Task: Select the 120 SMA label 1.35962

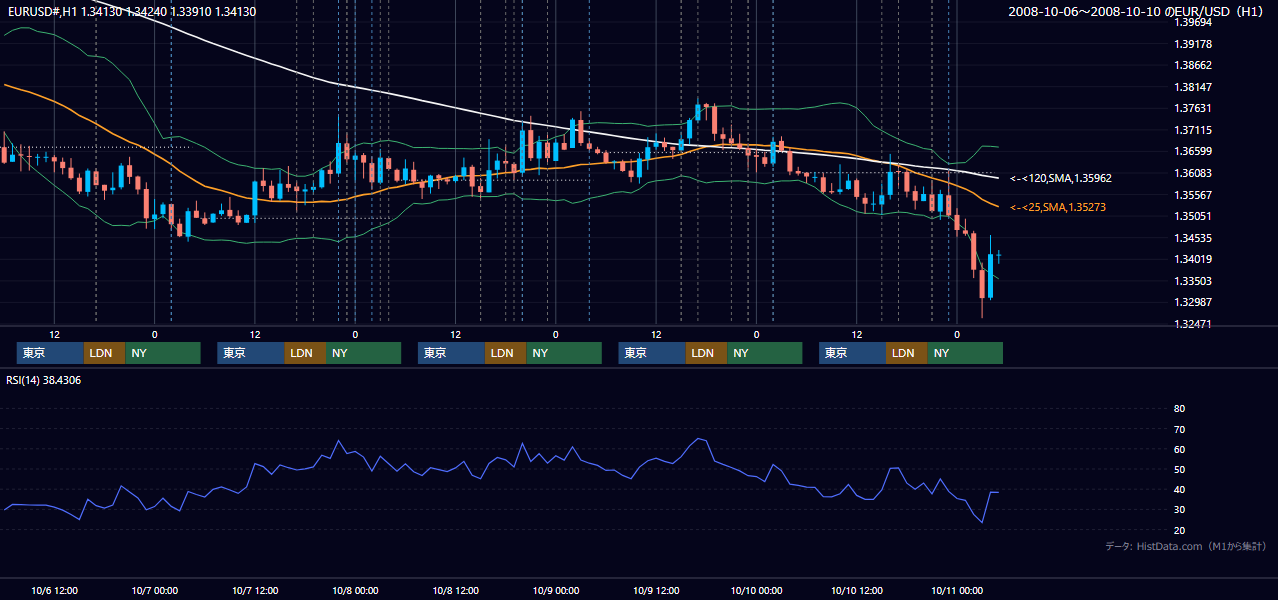Action: pos(1060,178)
